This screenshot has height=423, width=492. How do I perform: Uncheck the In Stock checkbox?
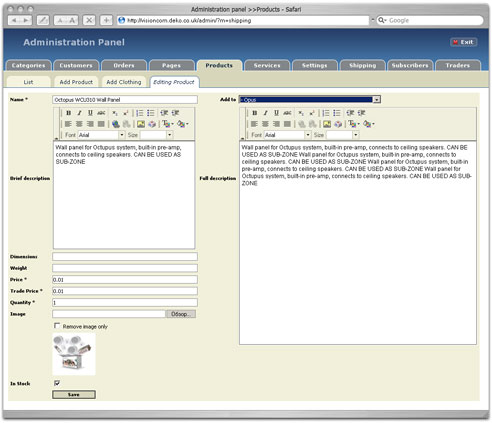tap(57, 383)
